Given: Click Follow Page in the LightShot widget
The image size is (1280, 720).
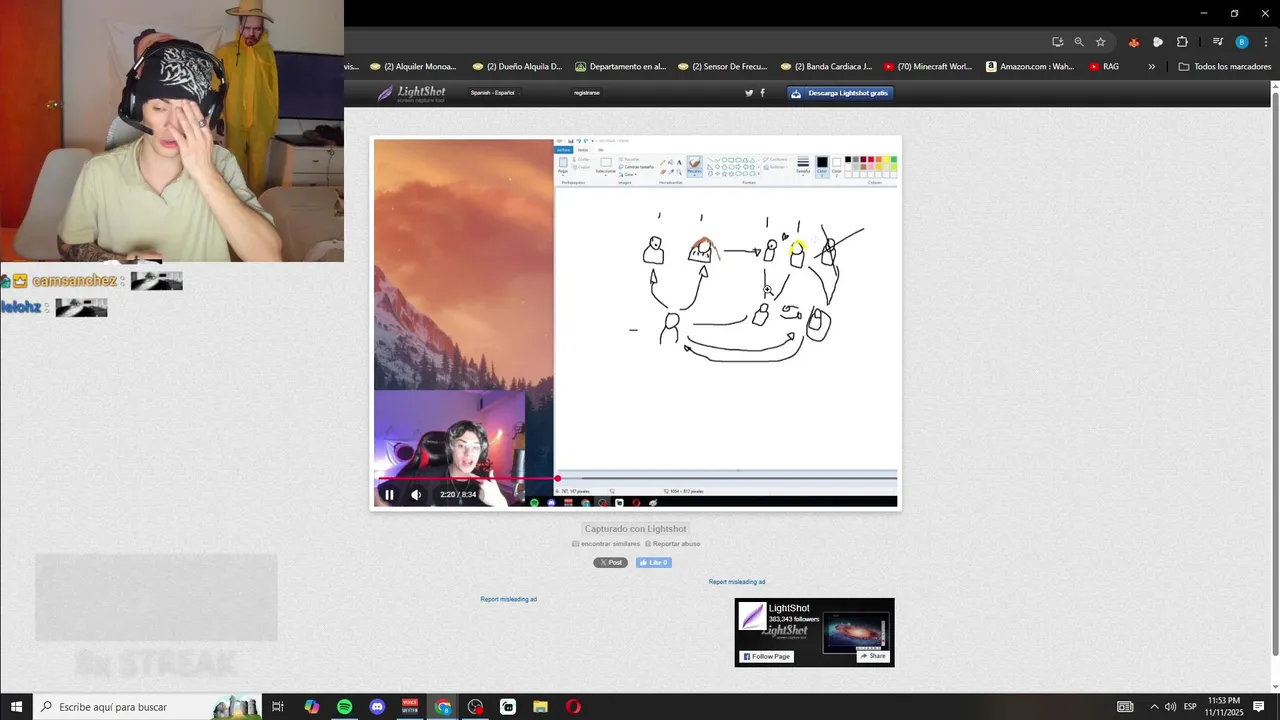Looking at the screenshot, I should tap(766, 656).
